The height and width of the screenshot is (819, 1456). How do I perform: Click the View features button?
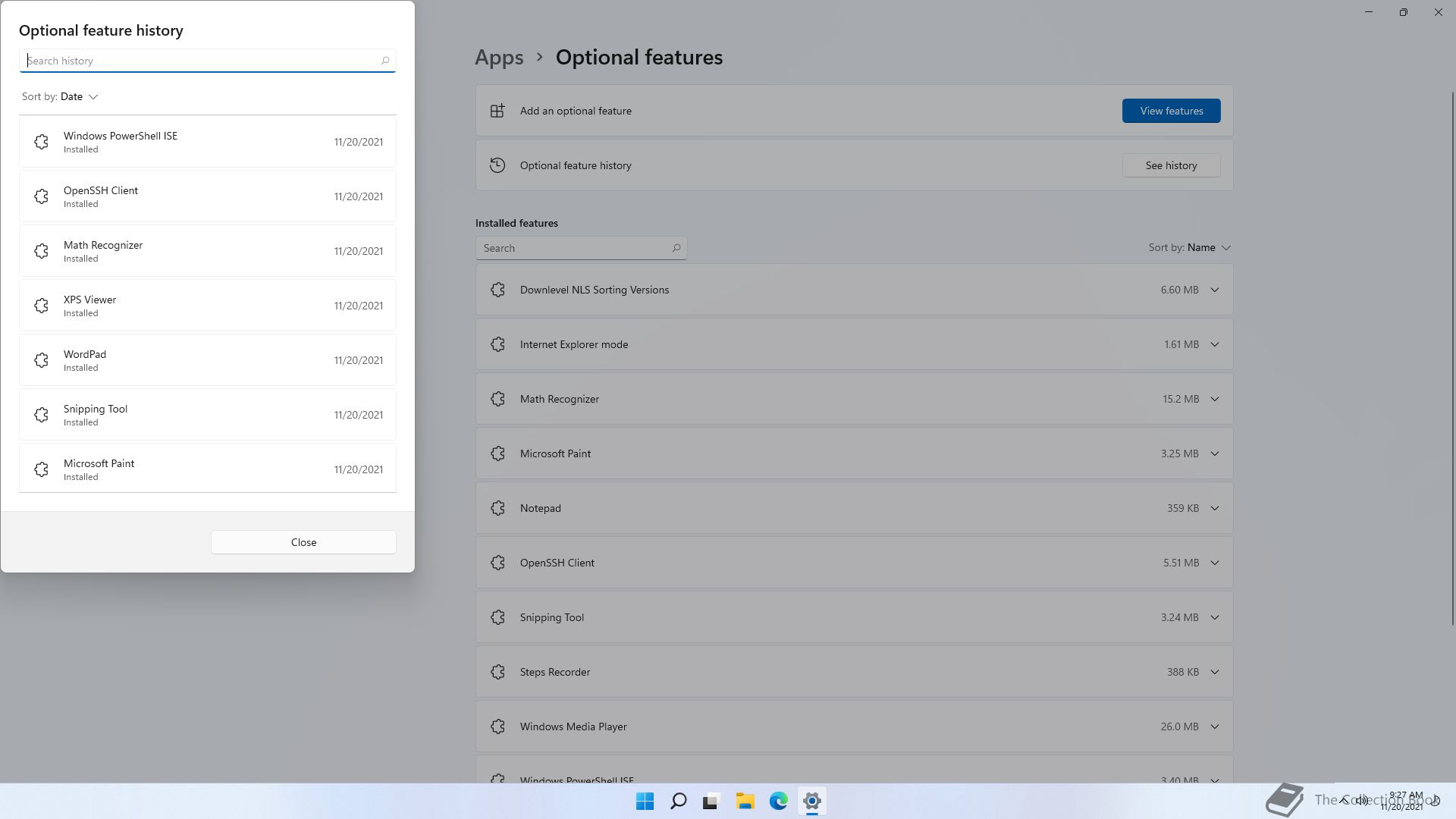(1172, 111)
